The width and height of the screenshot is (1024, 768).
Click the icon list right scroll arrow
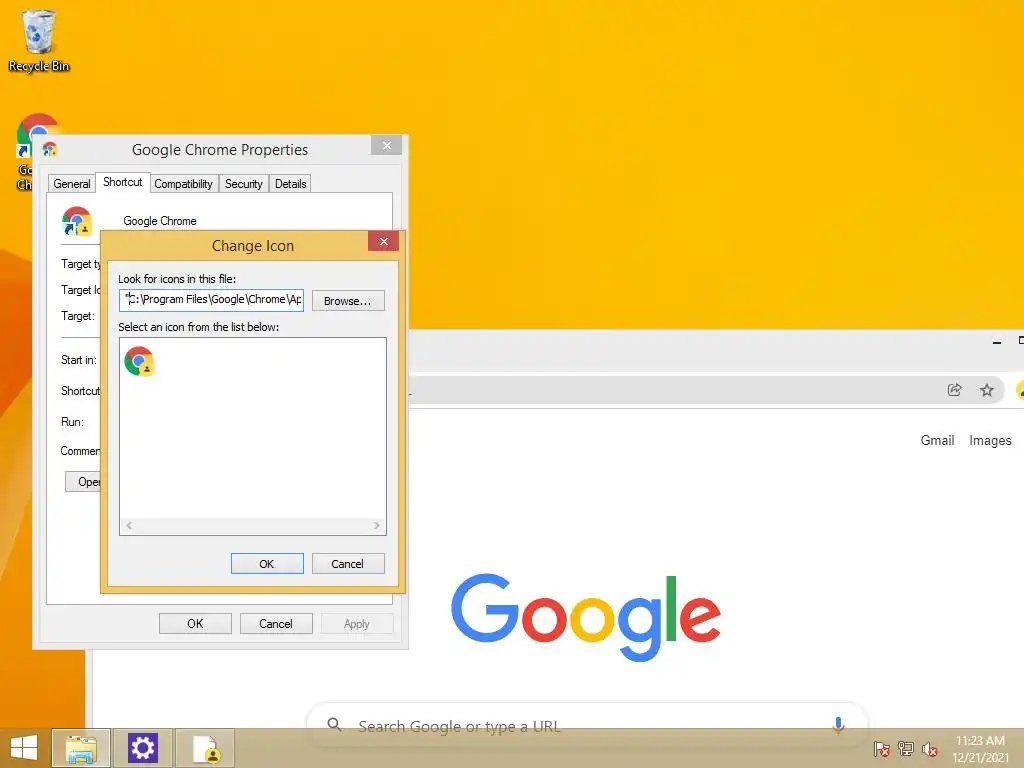377,526
